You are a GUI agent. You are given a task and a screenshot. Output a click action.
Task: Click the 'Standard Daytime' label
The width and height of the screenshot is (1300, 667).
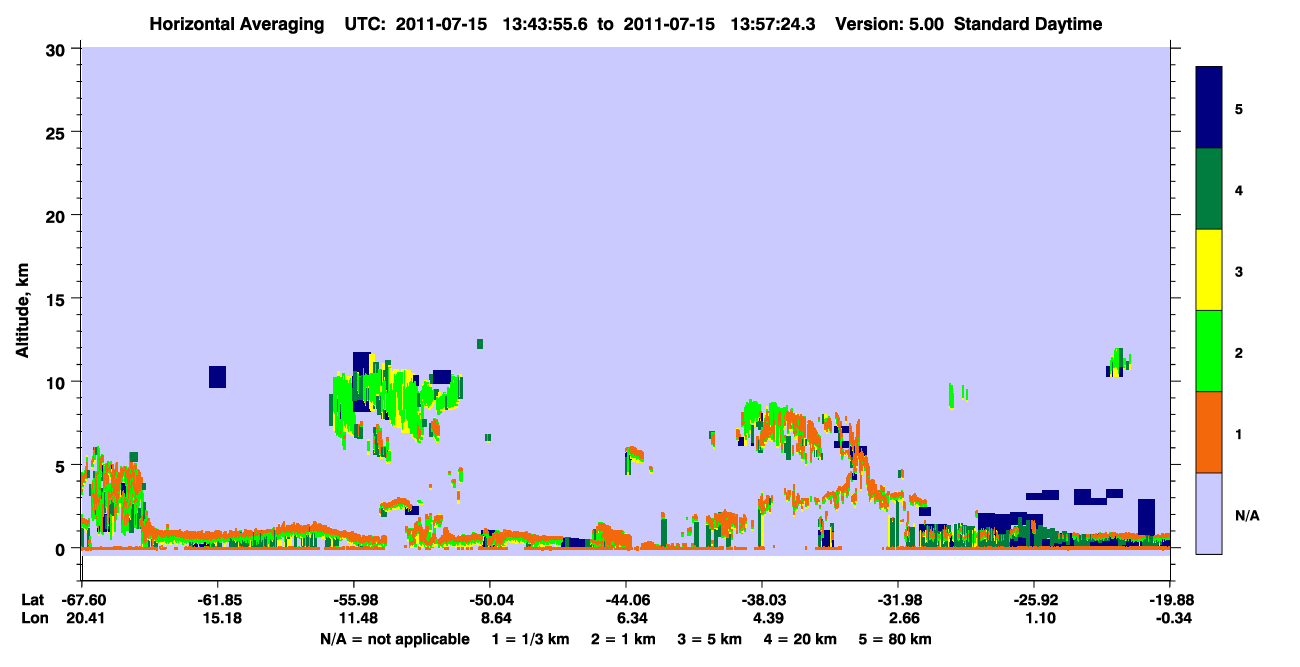pos(1028,24)
